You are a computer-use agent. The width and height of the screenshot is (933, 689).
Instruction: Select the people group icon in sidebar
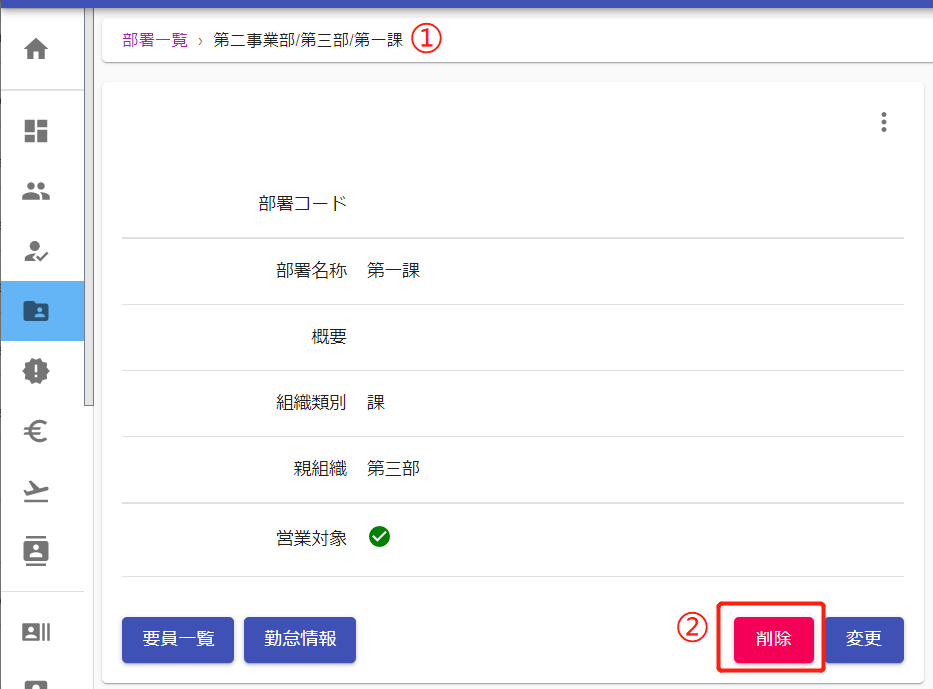click(x=36, y=191)
